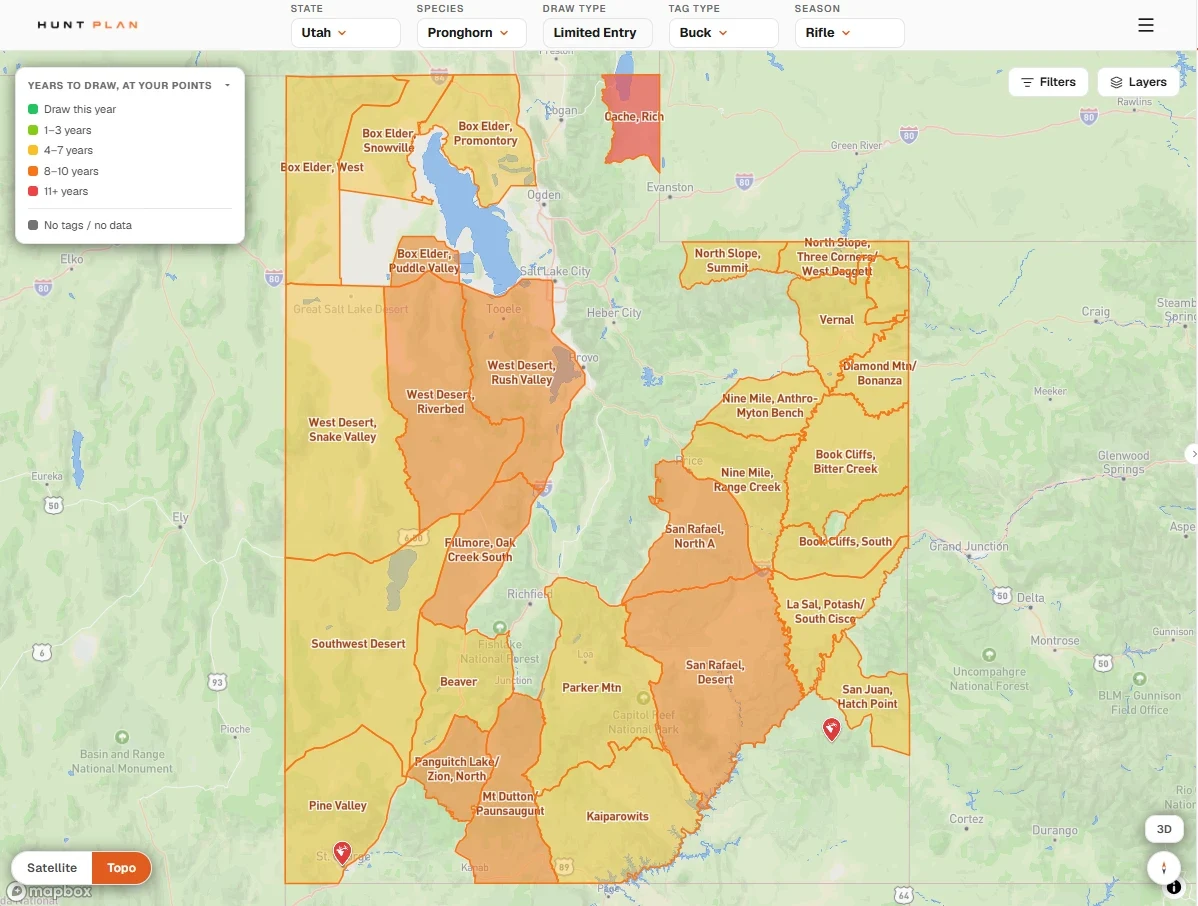The height and width of the screenshot is (906, 1198).
Task: Select the Book Cliffs, South unit
Action: (x=845, y=542)
